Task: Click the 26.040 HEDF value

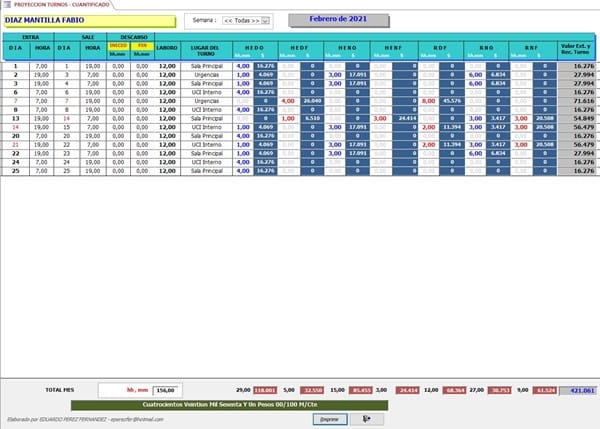Action: pos(312,101)
